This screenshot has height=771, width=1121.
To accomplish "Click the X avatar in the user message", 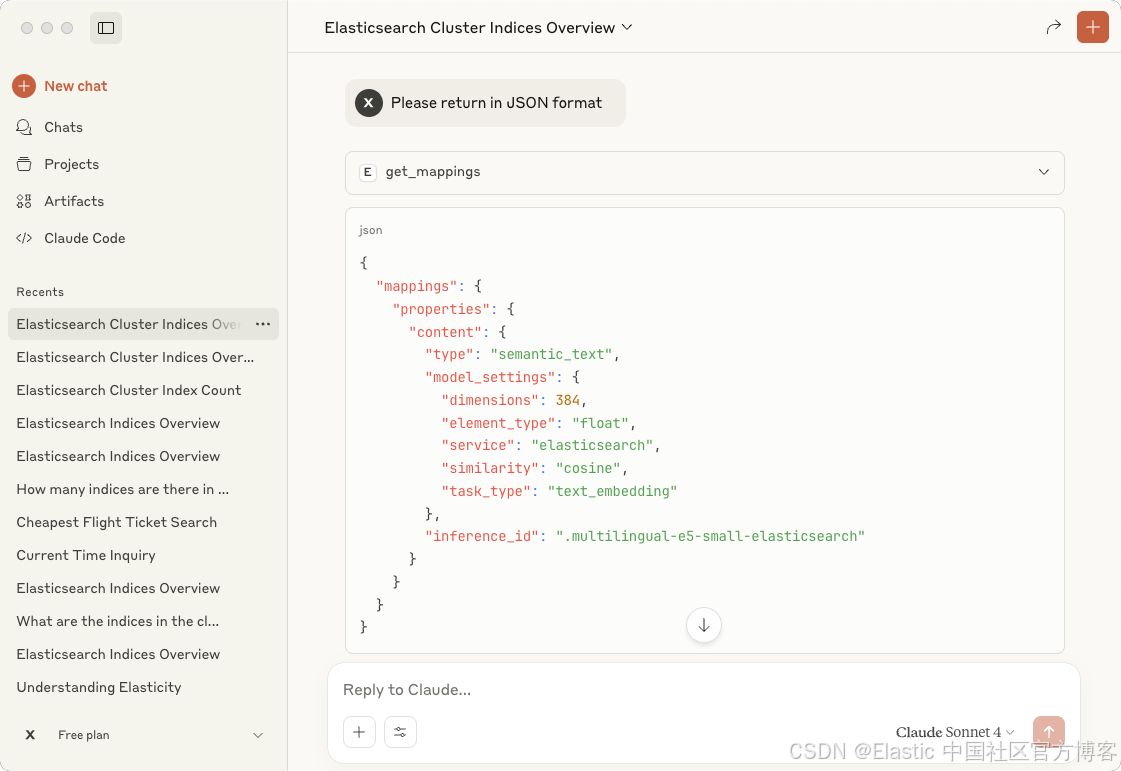I will point(369,103).
